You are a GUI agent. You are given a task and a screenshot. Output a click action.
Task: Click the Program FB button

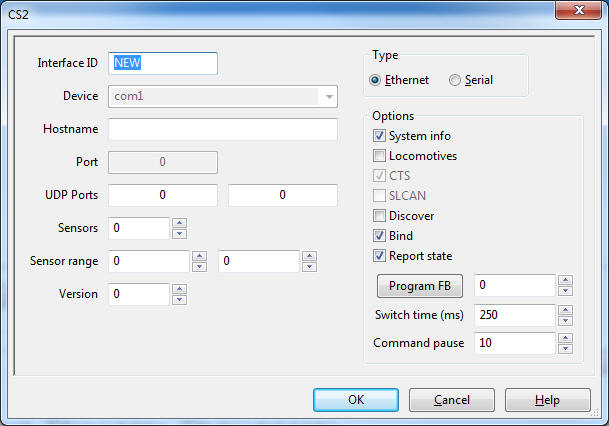click(420, 286)
